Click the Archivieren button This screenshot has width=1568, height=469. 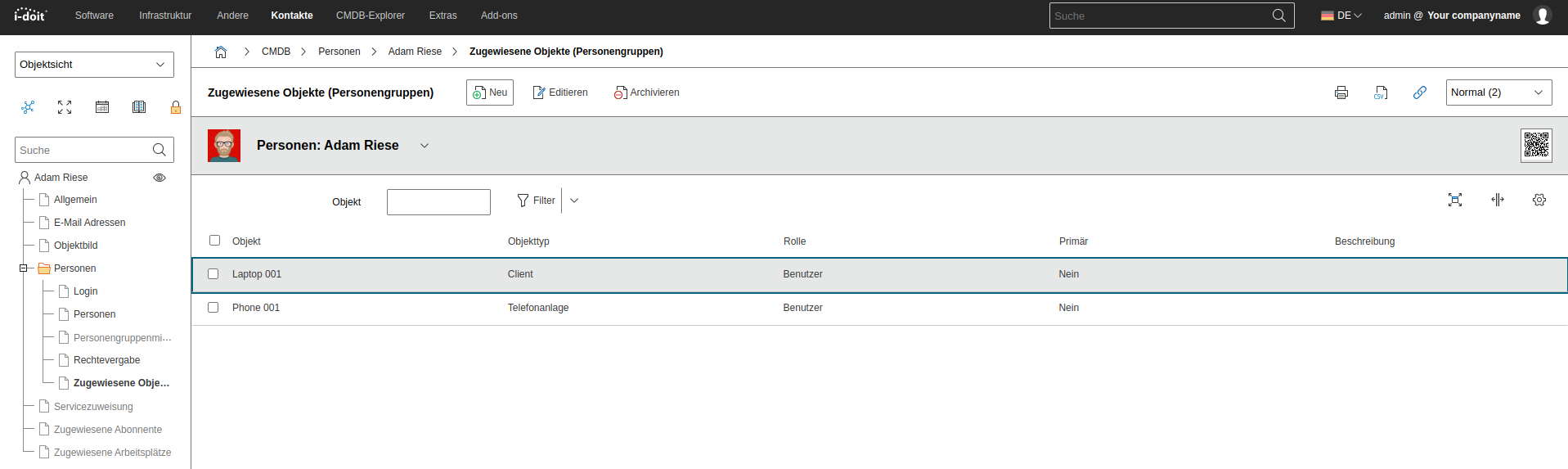click(x=647, y=92)
